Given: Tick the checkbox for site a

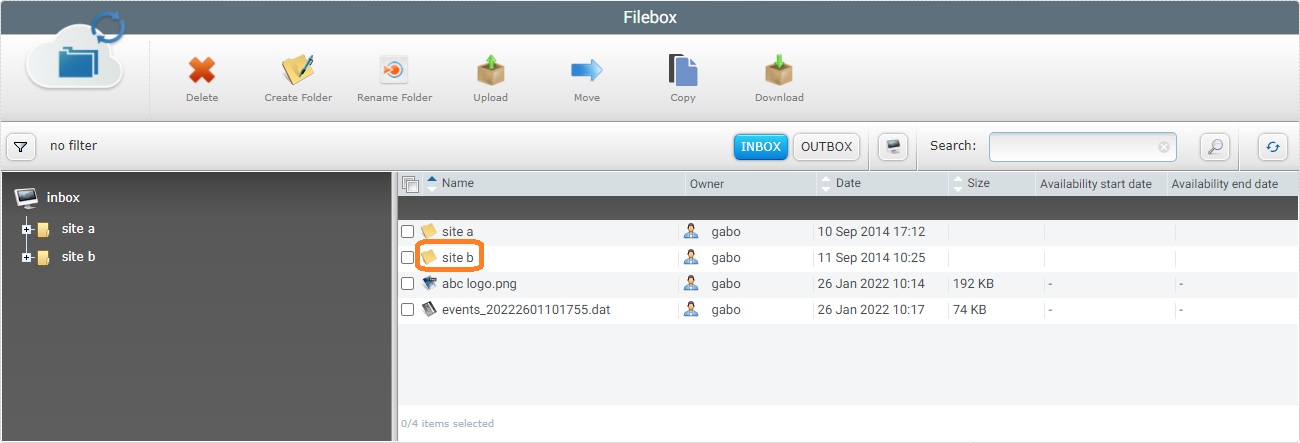Looking at the screenshot, I should click(x=408, y=232).
